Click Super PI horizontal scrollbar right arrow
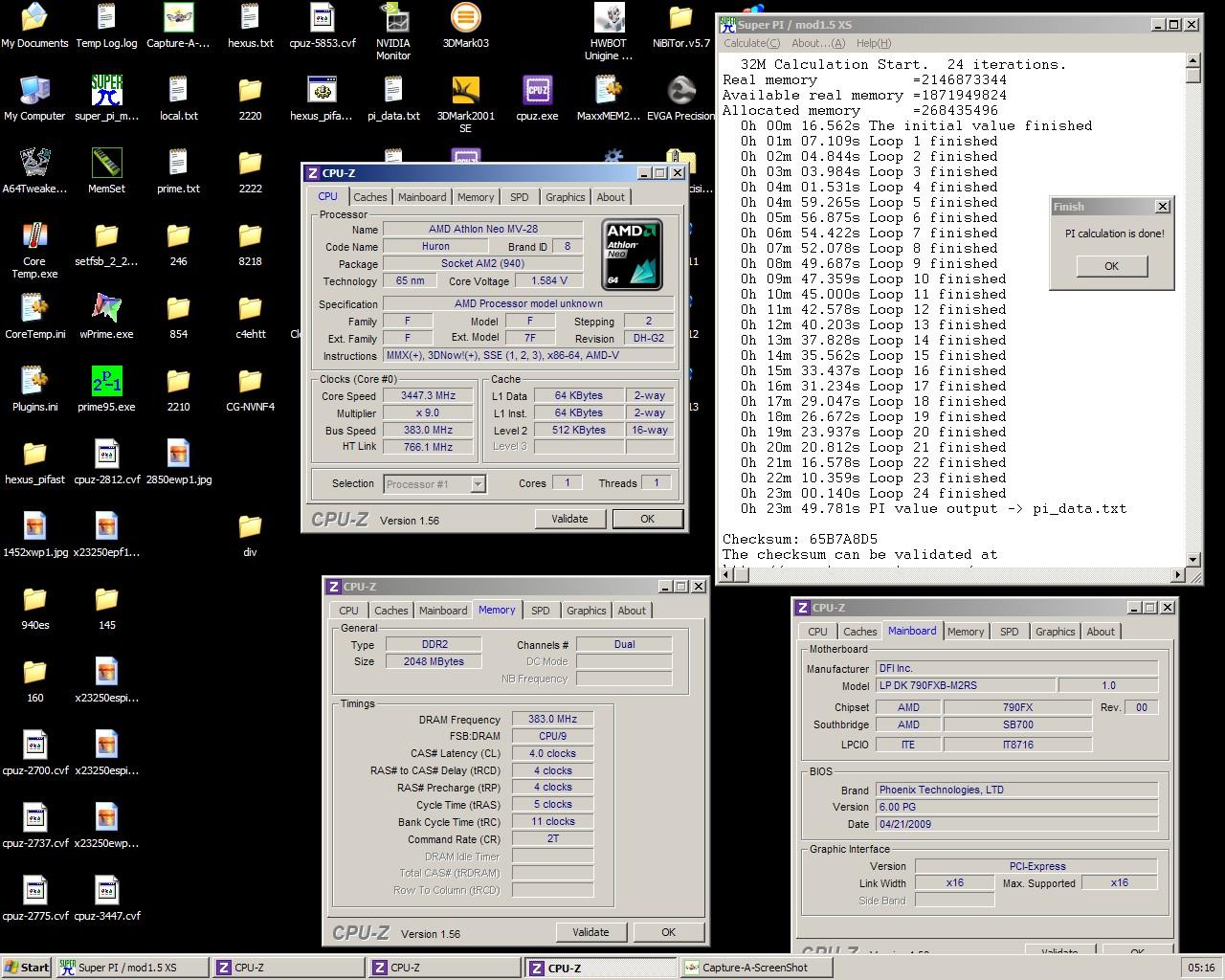 tap(1177, 575)
